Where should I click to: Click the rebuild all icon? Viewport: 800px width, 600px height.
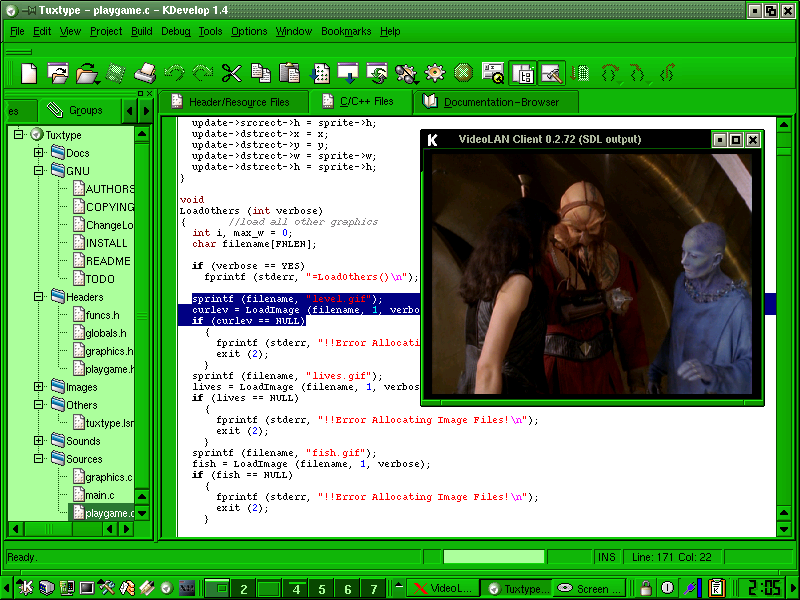[377, 73]
